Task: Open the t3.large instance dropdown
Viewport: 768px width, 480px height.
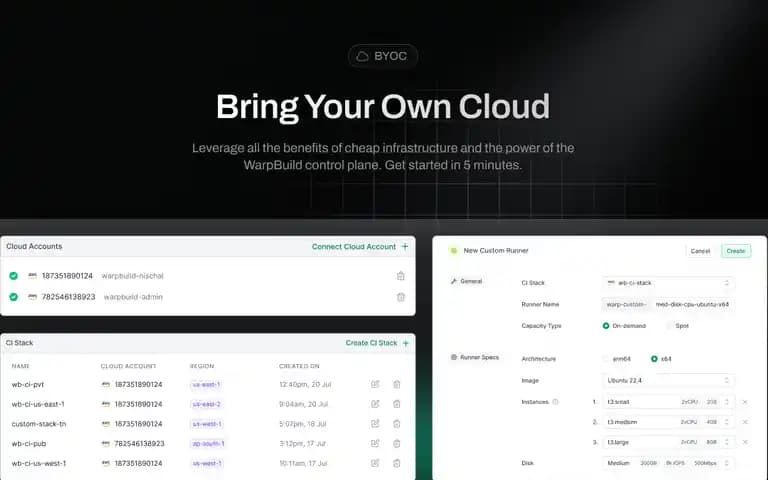Action: pos(668,442)
